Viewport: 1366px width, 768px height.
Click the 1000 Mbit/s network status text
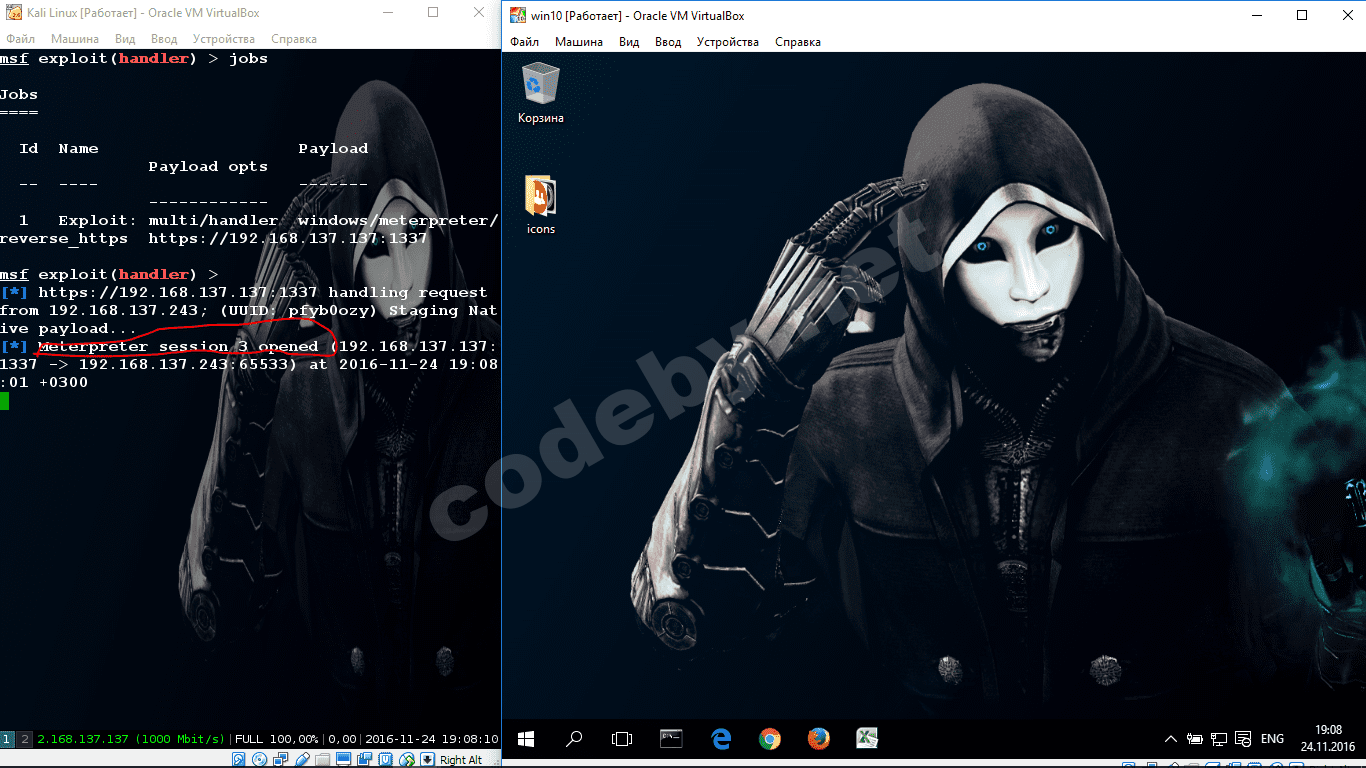tap(180, 739)
